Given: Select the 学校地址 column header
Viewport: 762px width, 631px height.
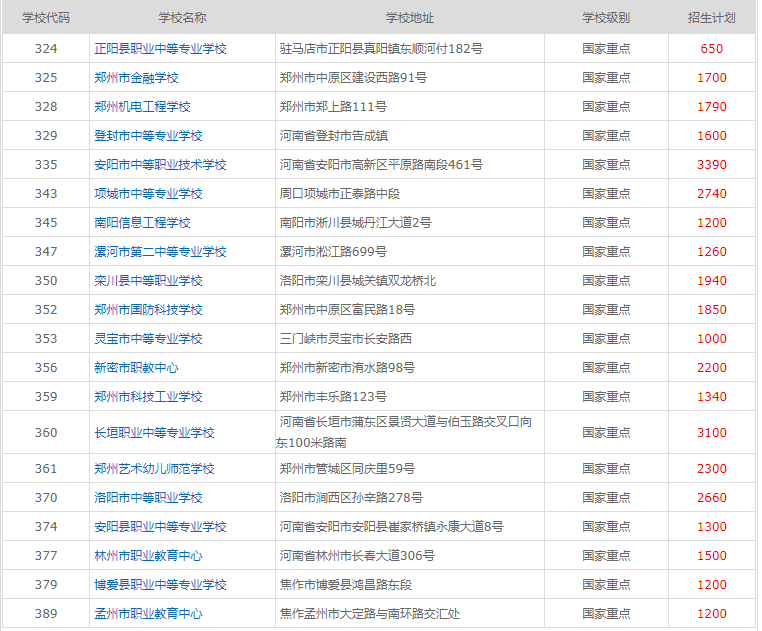Looking at the screenshot, I should pos(410,18).
